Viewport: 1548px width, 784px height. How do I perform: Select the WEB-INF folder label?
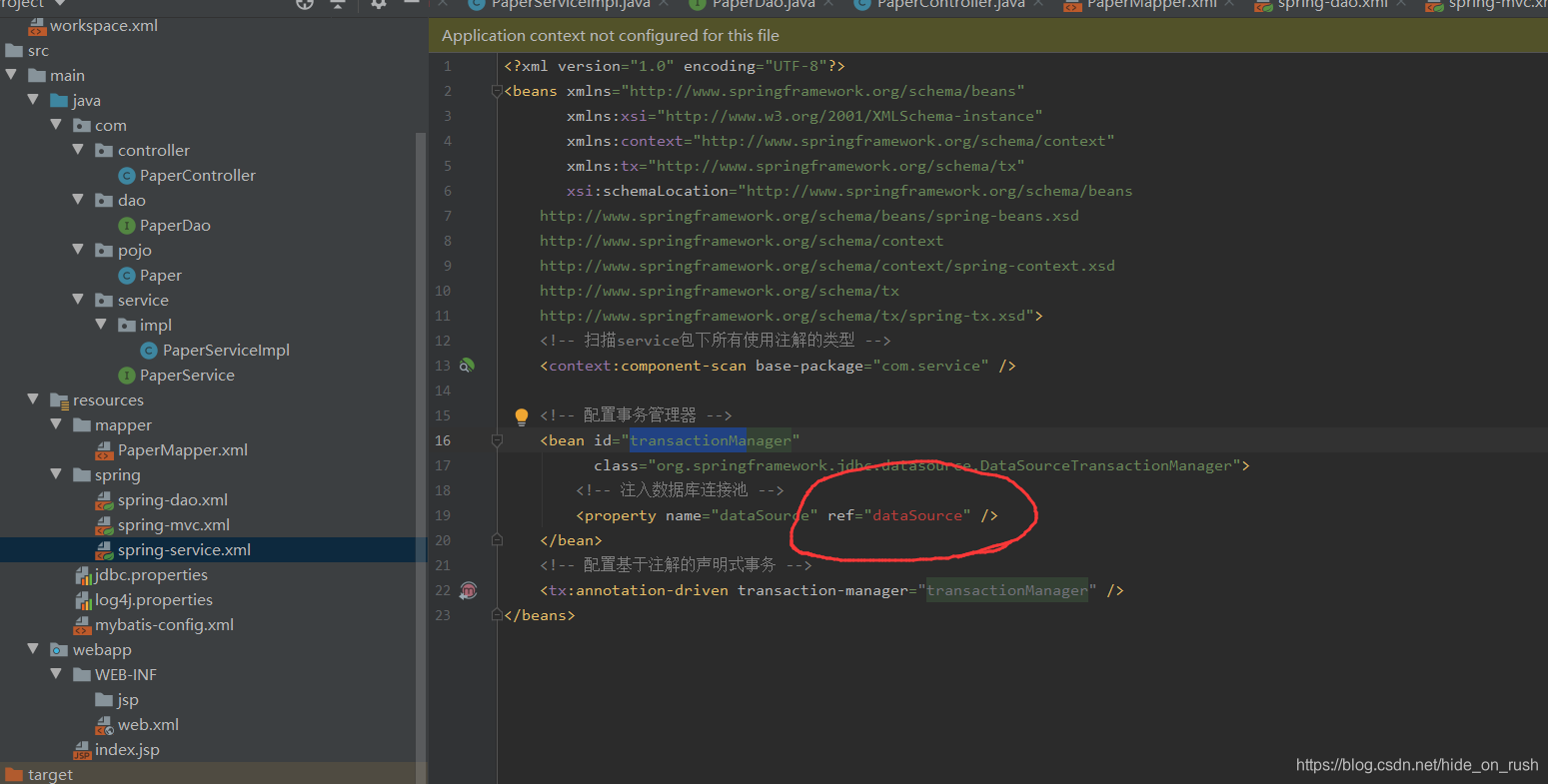[x=126, y=675]
